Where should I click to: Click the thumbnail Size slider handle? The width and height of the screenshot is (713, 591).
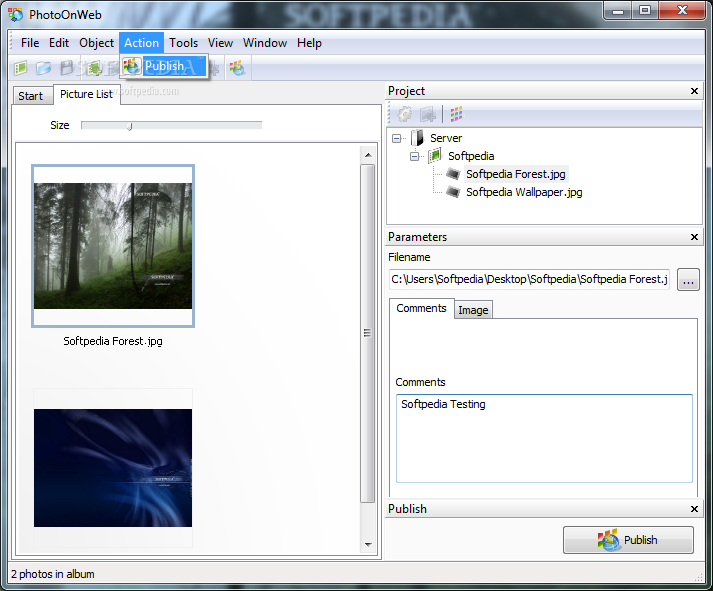tap(130, 126)
